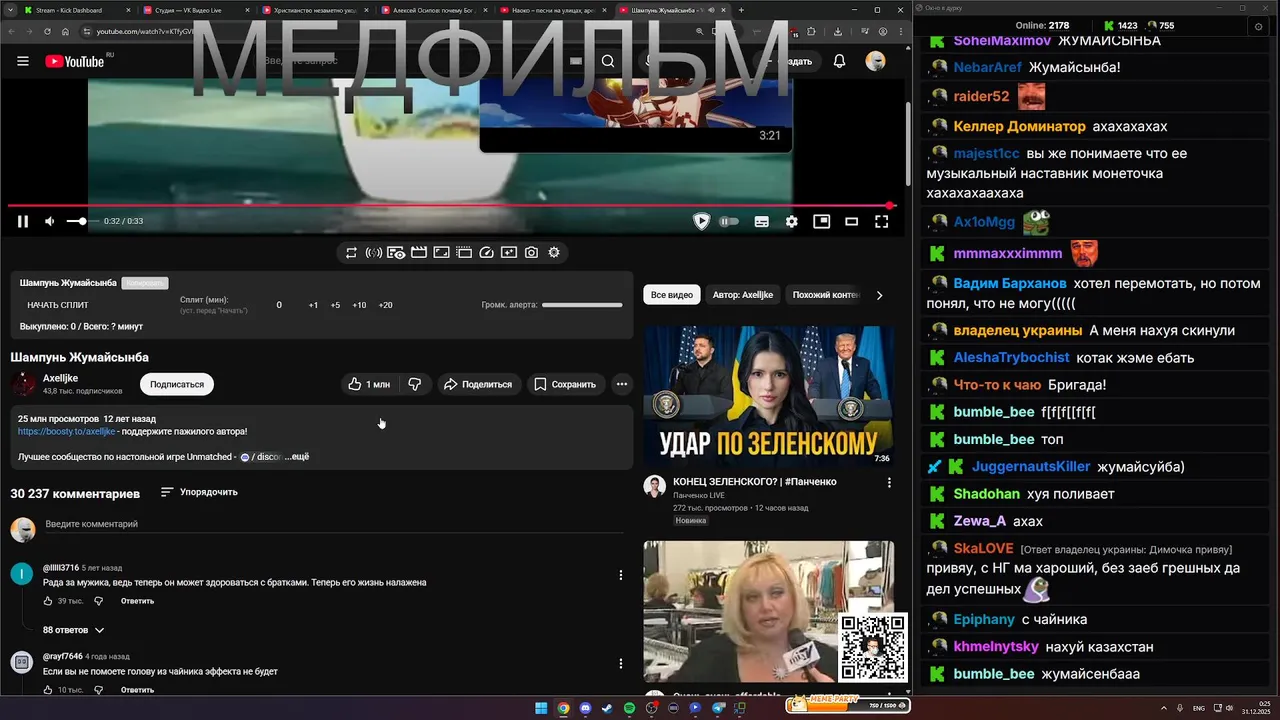Open the Windows Start menu
Viewport: 1280px width, 720px height.
[x=541, y=708]
